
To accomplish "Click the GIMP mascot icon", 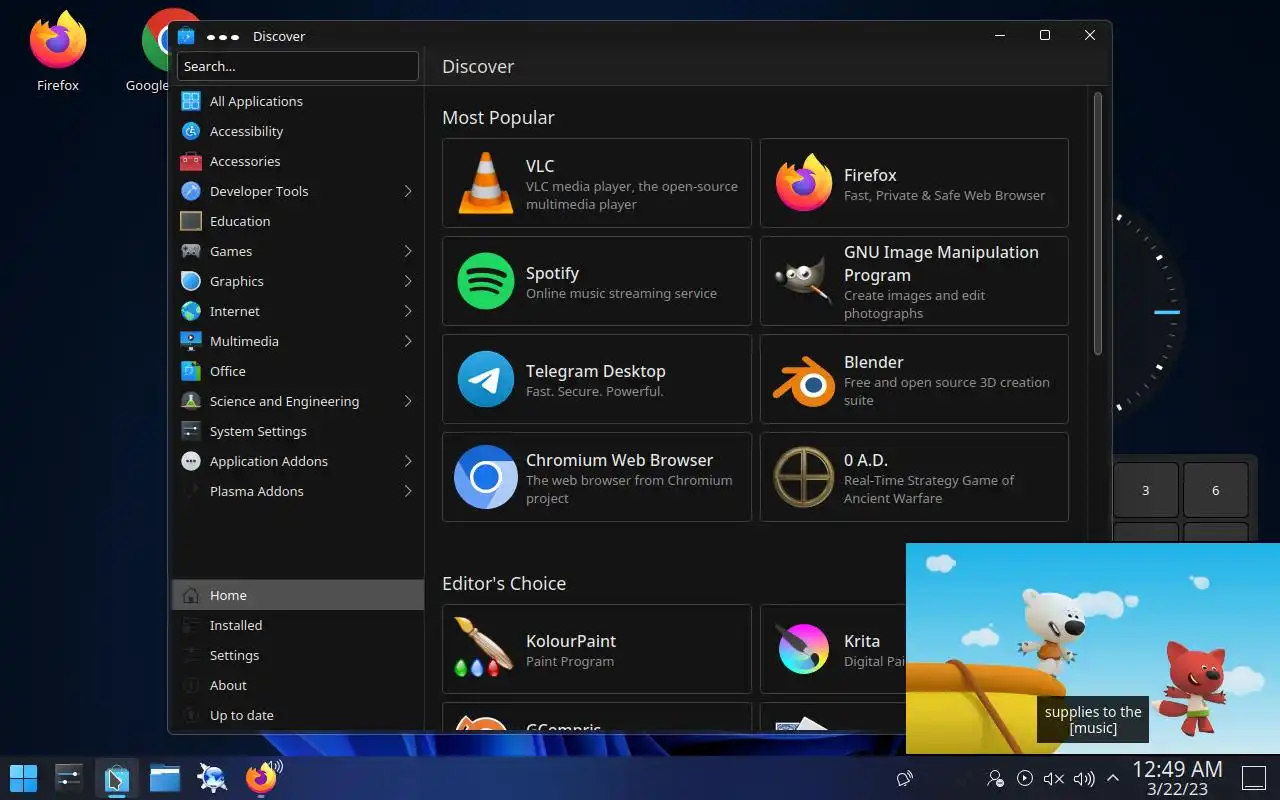I will (x=803, y=281).
